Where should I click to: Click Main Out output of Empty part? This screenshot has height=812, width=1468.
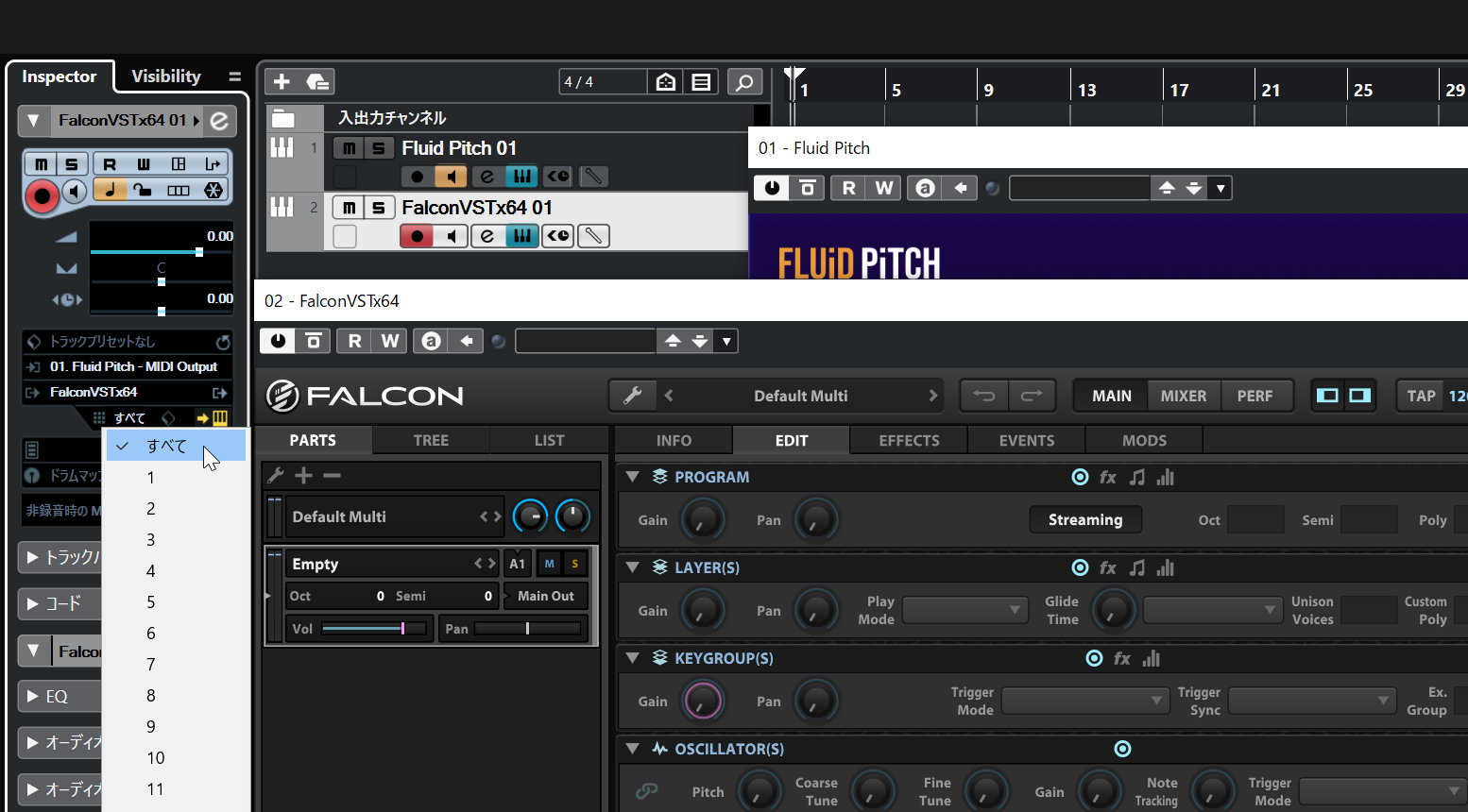click(546, 596)
